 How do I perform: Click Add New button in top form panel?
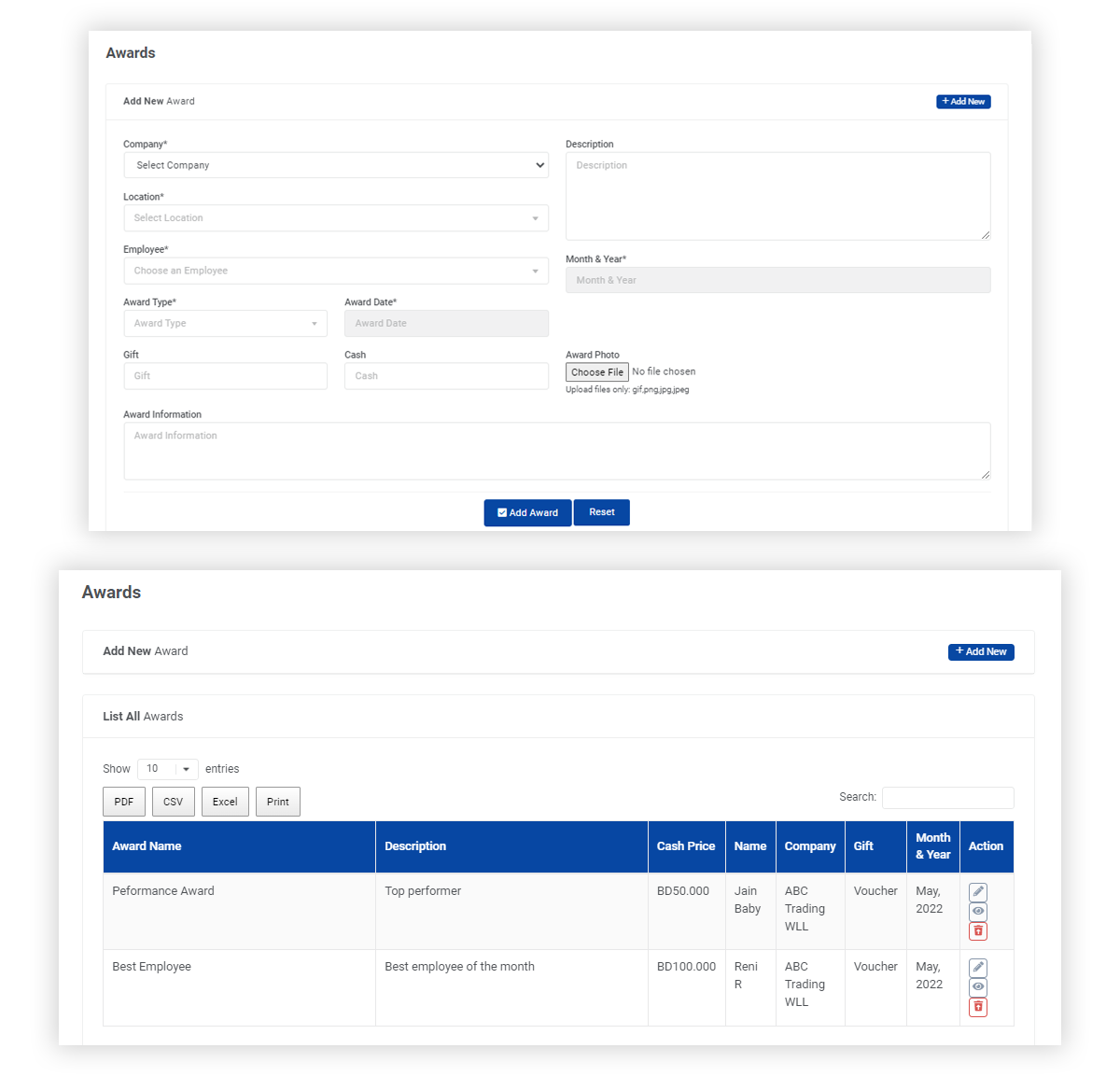pyautogui.click(x=963, y=102)
